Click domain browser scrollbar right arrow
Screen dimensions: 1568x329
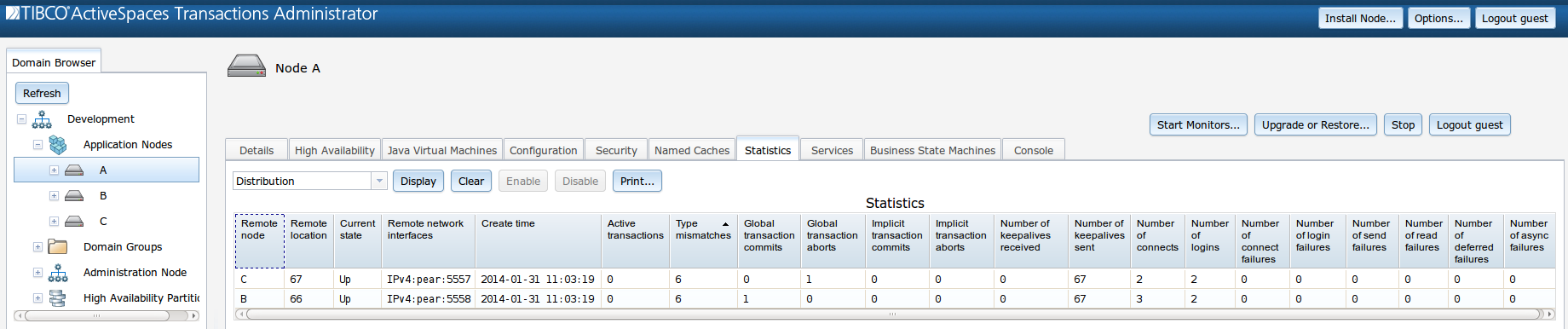tap(195, 315)
